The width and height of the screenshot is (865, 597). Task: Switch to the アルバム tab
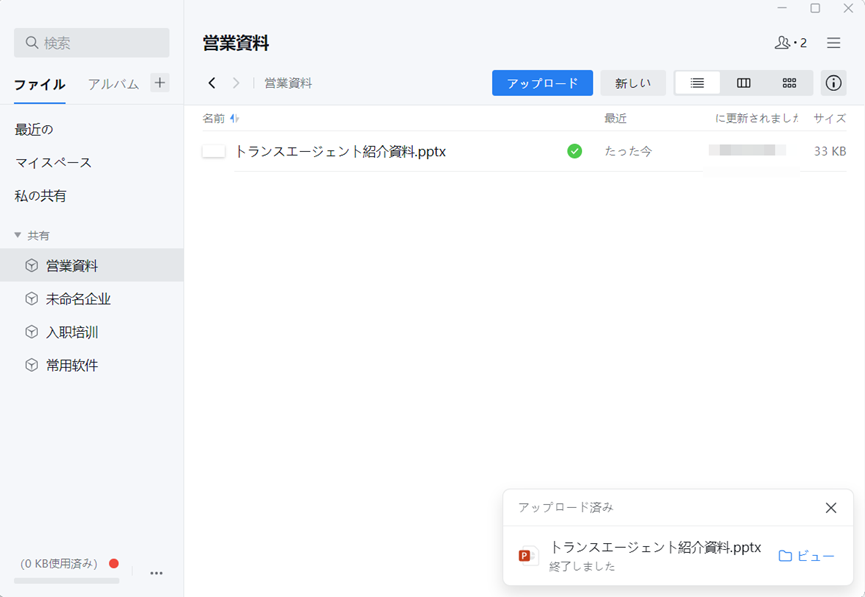[x=113, y=84]
